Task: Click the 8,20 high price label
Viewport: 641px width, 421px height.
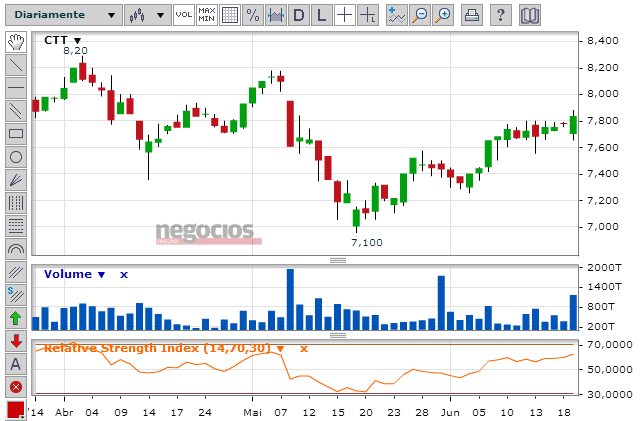Action: click(x=76, y=51)
